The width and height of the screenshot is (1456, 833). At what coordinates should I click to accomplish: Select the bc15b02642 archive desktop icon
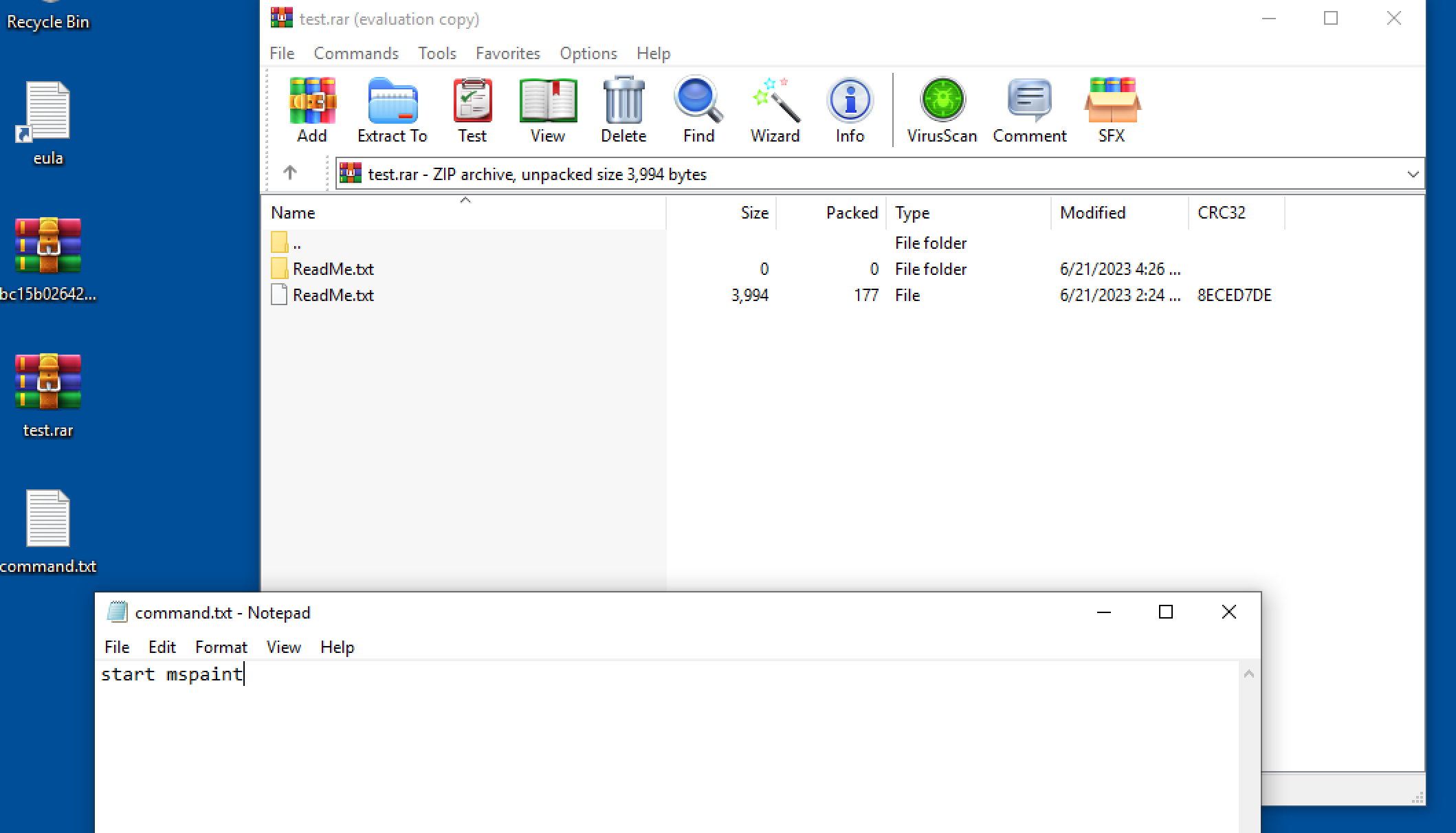tap(48, 260)
